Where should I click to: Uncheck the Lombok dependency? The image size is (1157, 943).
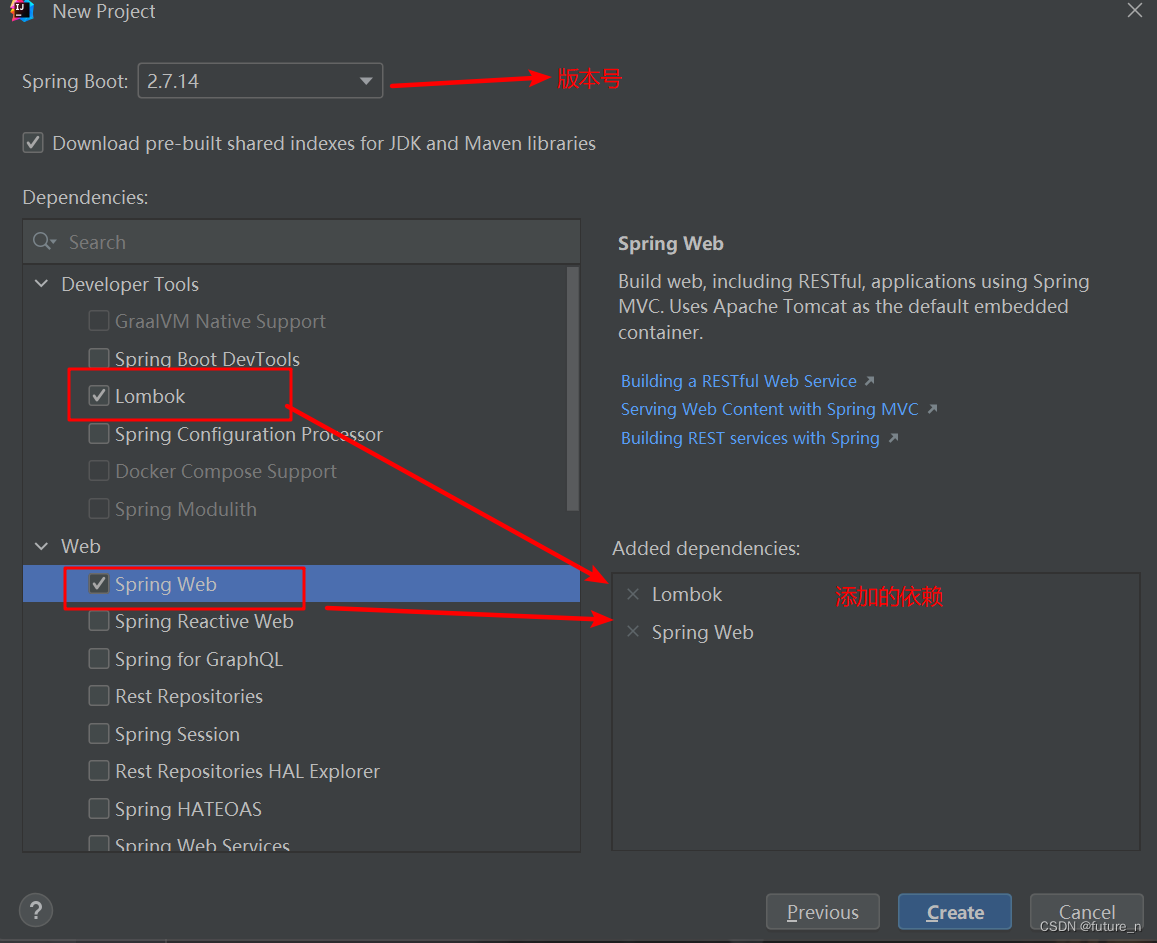tap(99, 395)
